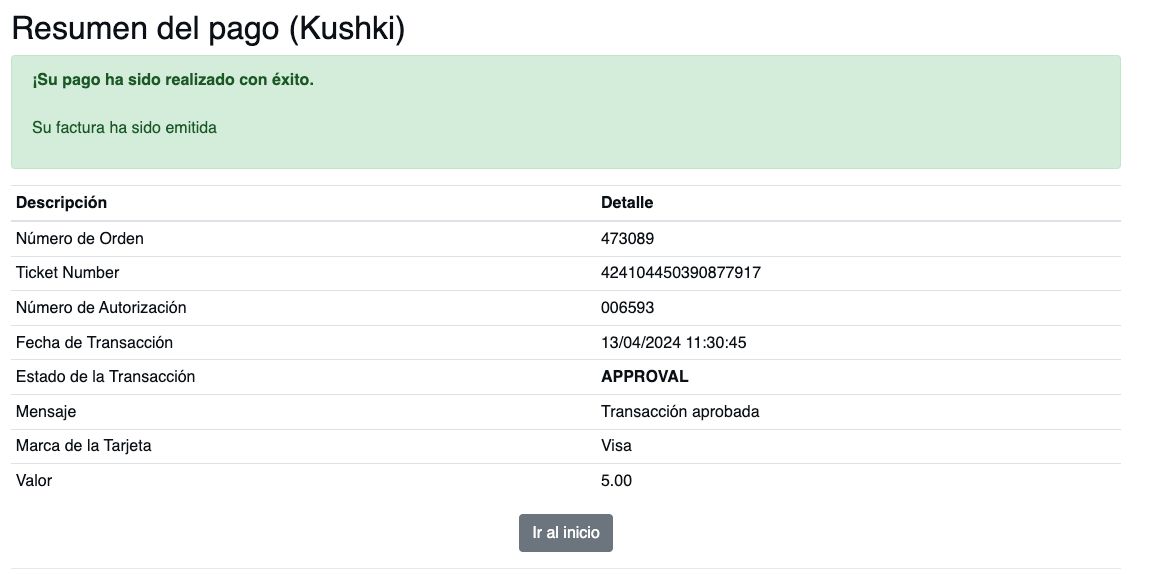Click the bold APPROVAL status value
Viewport: 1172px width, 574px height.
tap(645, 377)
